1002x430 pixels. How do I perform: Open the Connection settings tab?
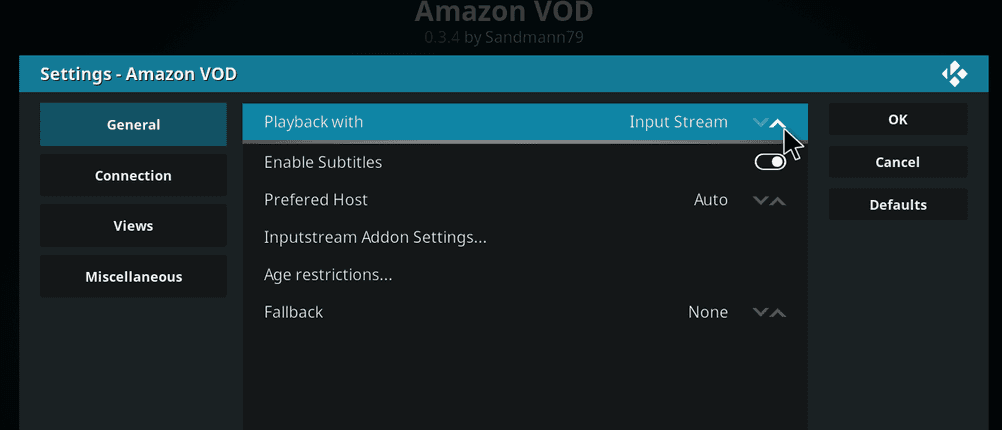pos(133,176)
